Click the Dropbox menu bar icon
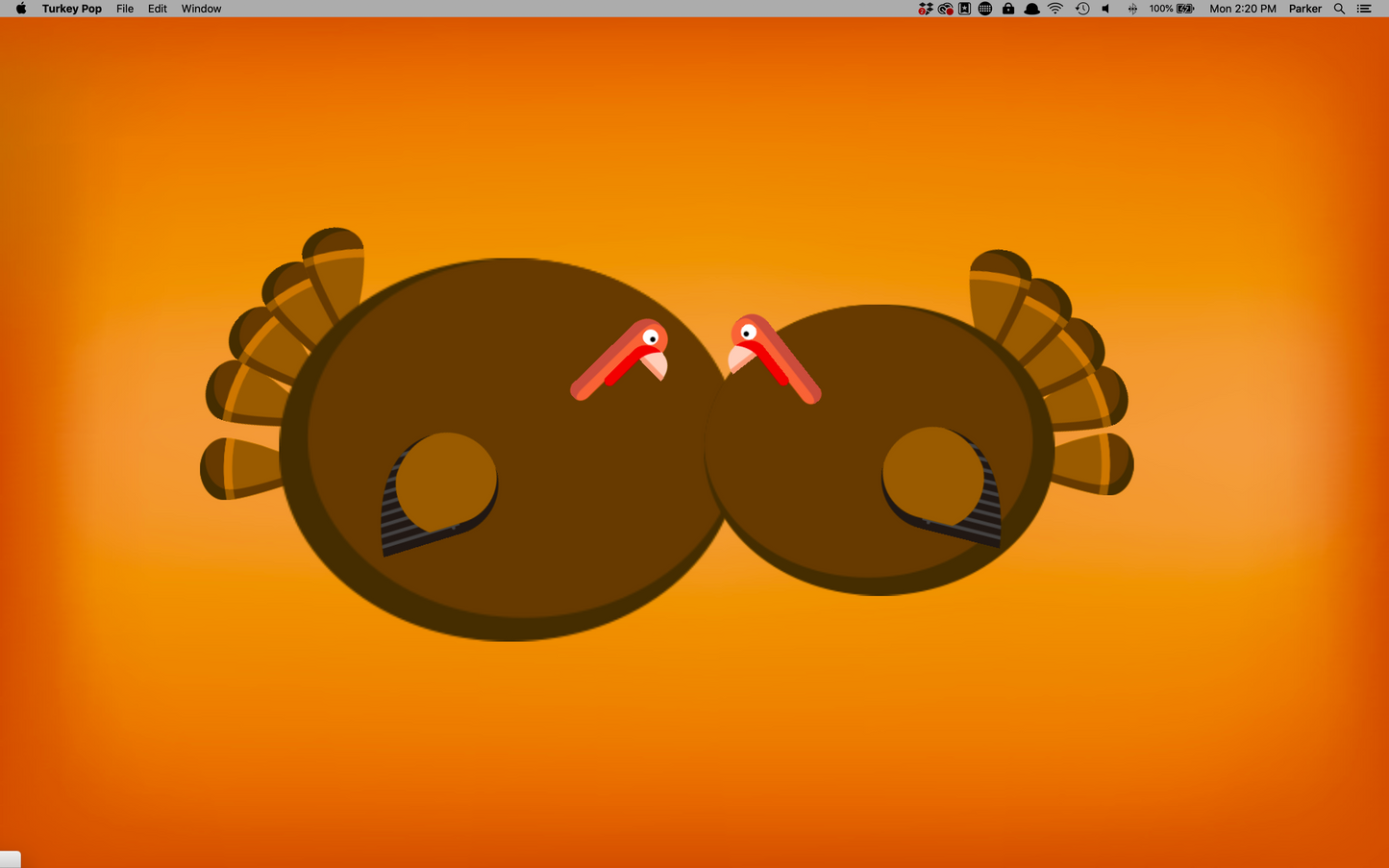The width and height of the screenshot is (1389, 868). 925,9
